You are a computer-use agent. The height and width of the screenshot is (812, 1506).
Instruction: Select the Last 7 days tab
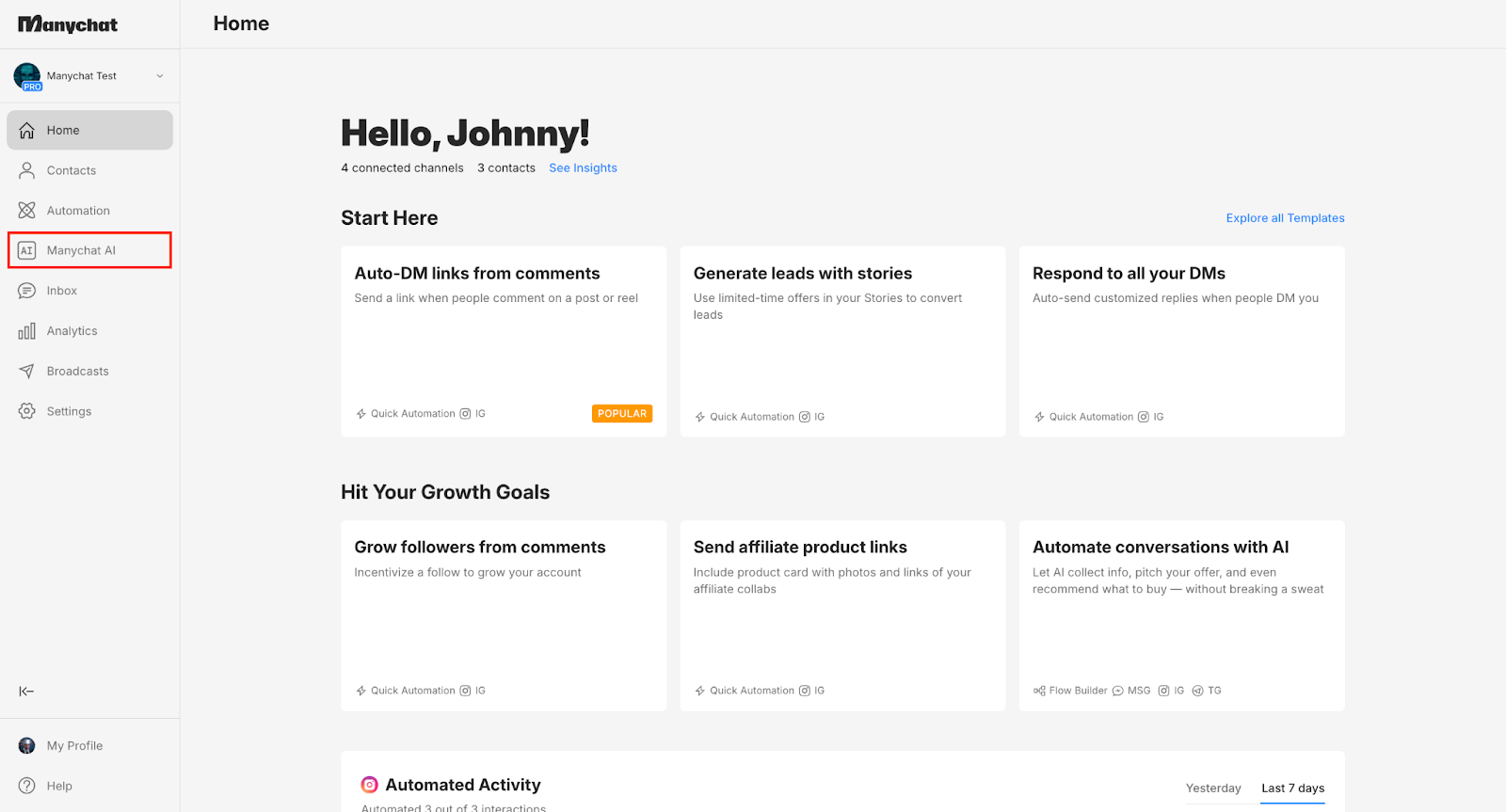pos(1292,788)
